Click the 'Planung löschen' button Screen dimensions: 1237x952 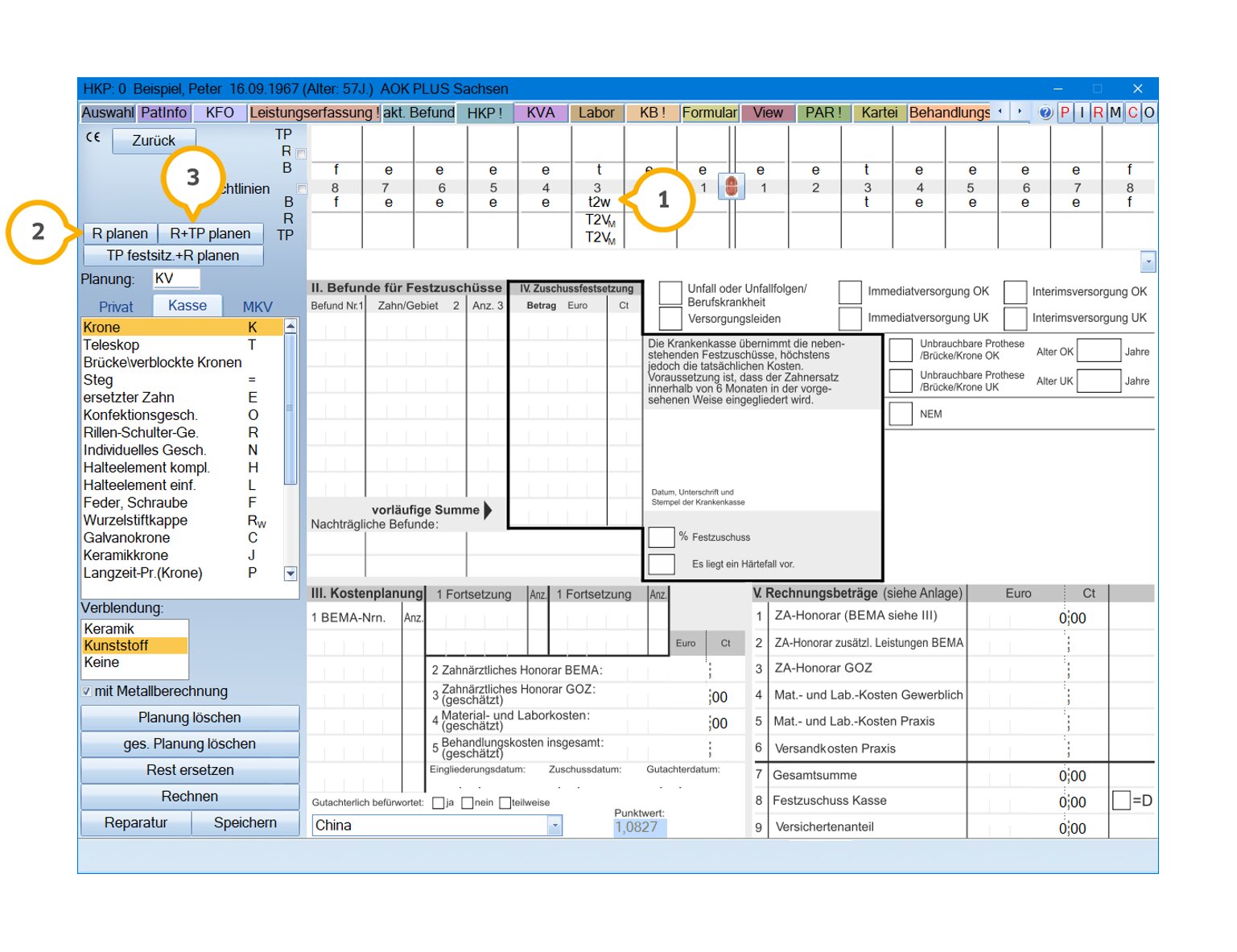point(190,718)
